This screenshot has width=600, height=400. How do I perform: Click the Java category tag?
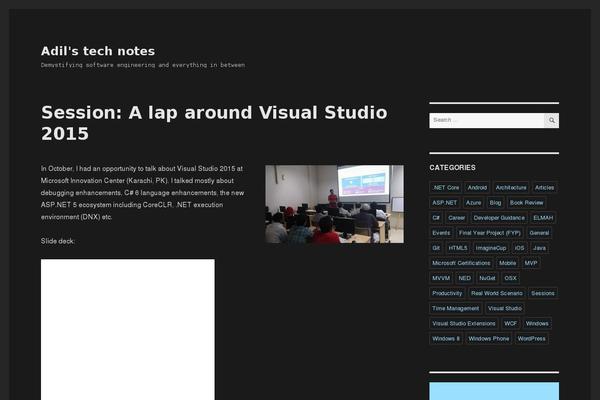[x=540, y=248]
